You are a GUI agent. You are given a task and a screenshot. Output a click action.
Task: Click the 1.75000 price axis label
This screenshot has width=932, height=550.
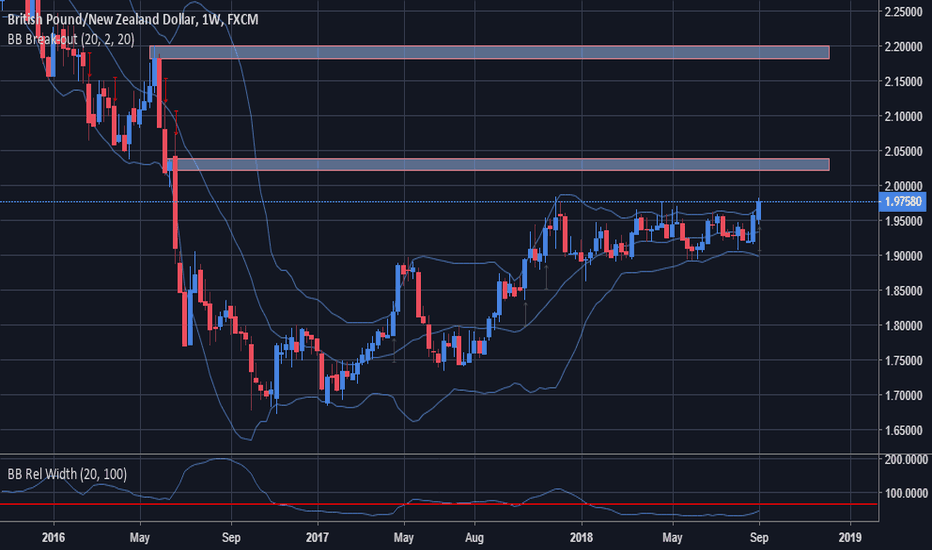[x=903, y=361]
